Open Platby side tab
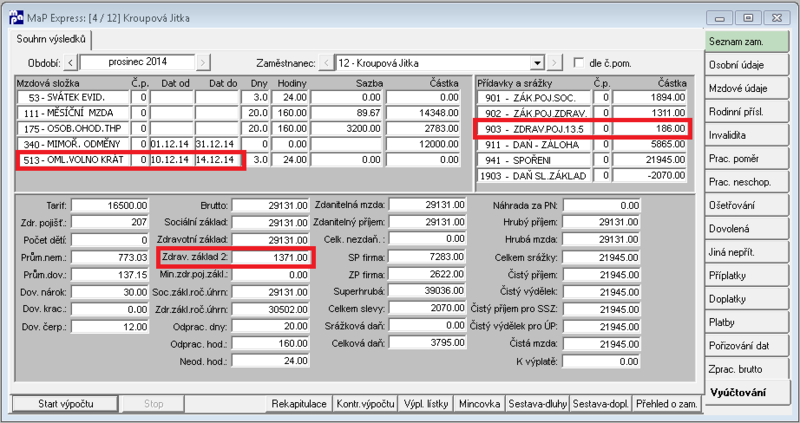800x423 pixels. [746, 322]
